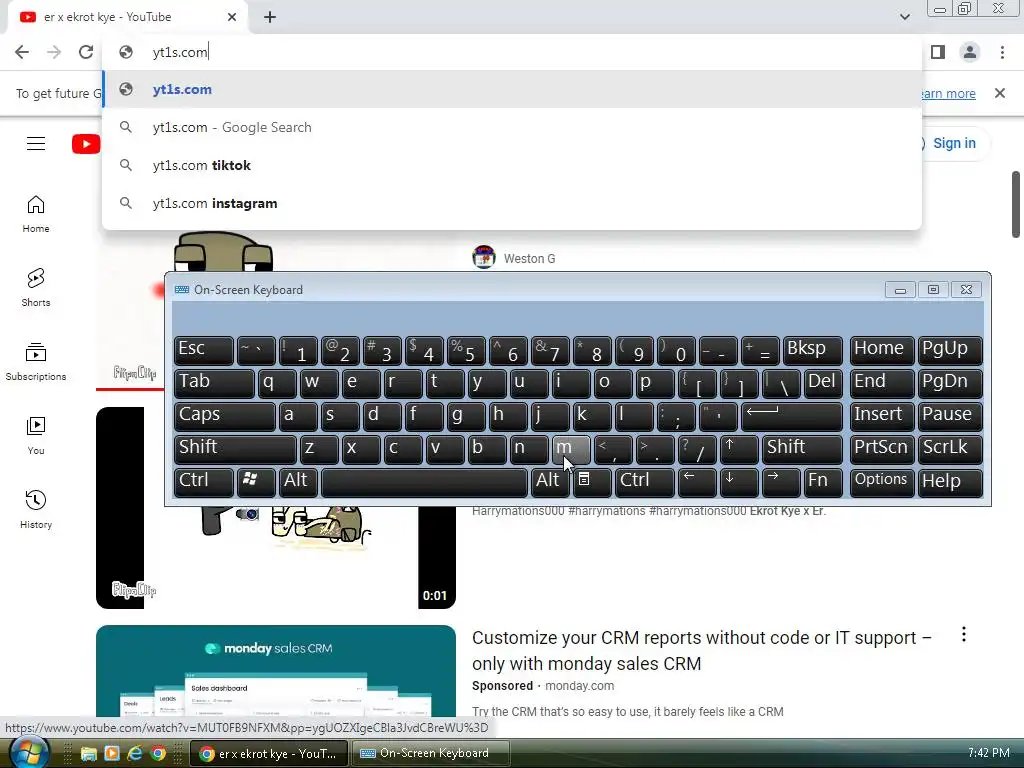The image size is (1024, 768).
Task: Tap the Tab key on On-Screen Keyboard
Action: coord(214,383)
